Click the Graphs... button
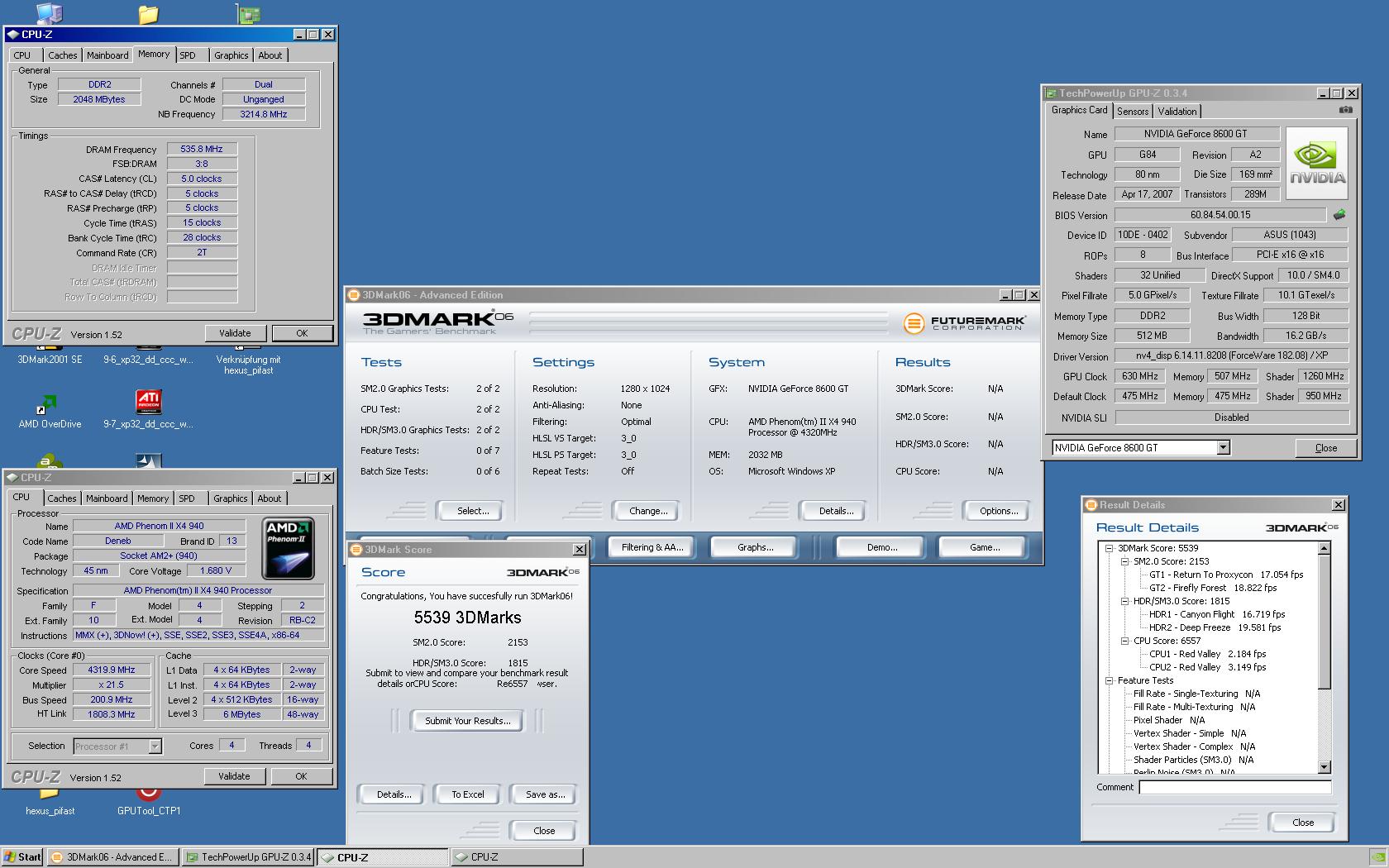Image resolution: width=1389 pixels, height=868 pixels. click(x=756, y=547)
